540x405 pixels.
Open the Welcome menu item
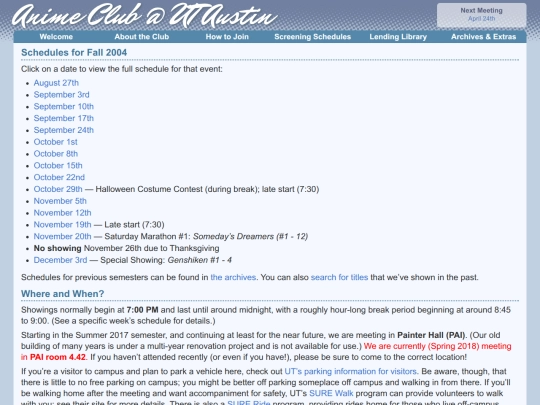(x=56, y=37)
